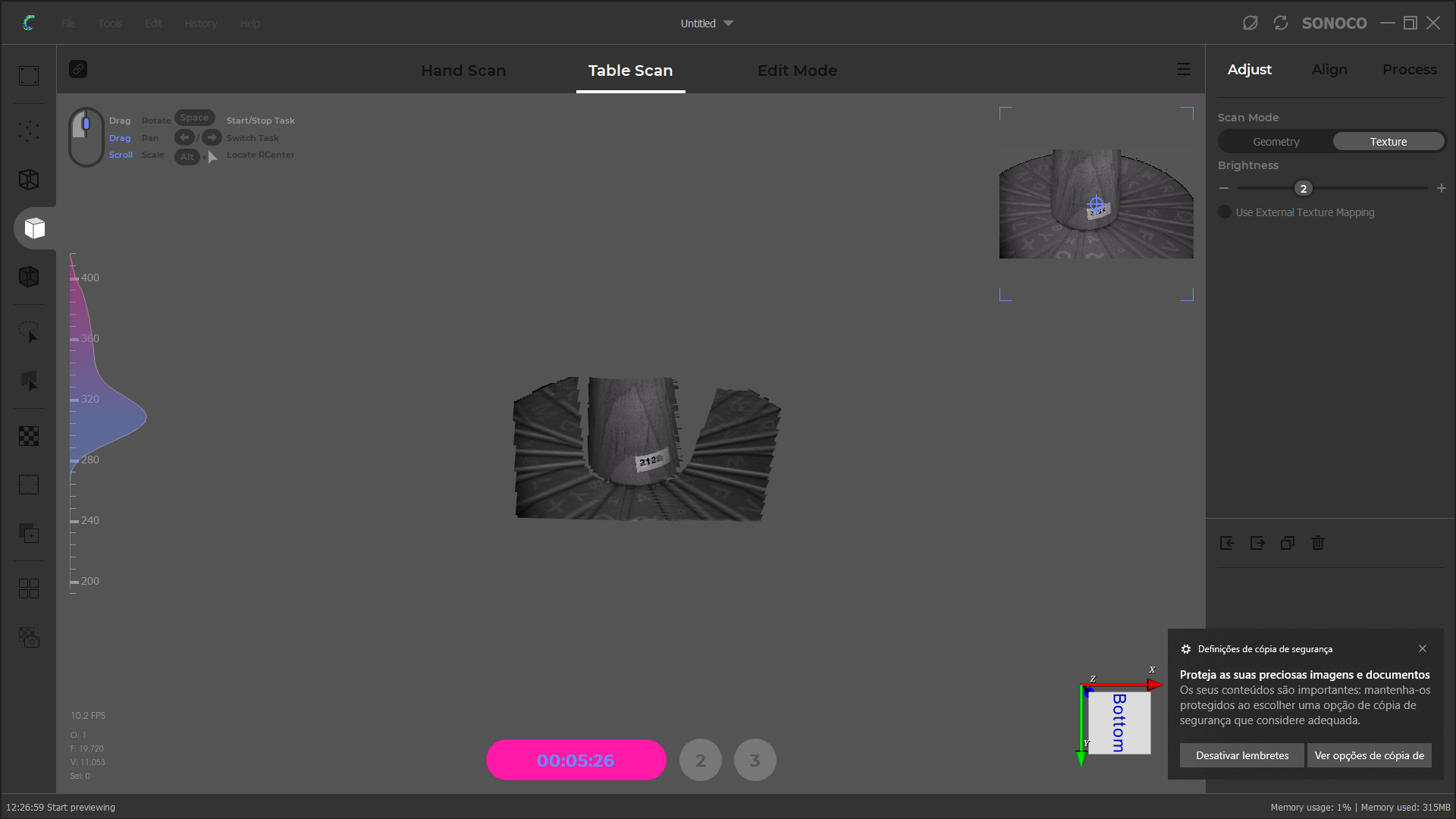Click the brightness slider handle showing 2

point(1303,189)
